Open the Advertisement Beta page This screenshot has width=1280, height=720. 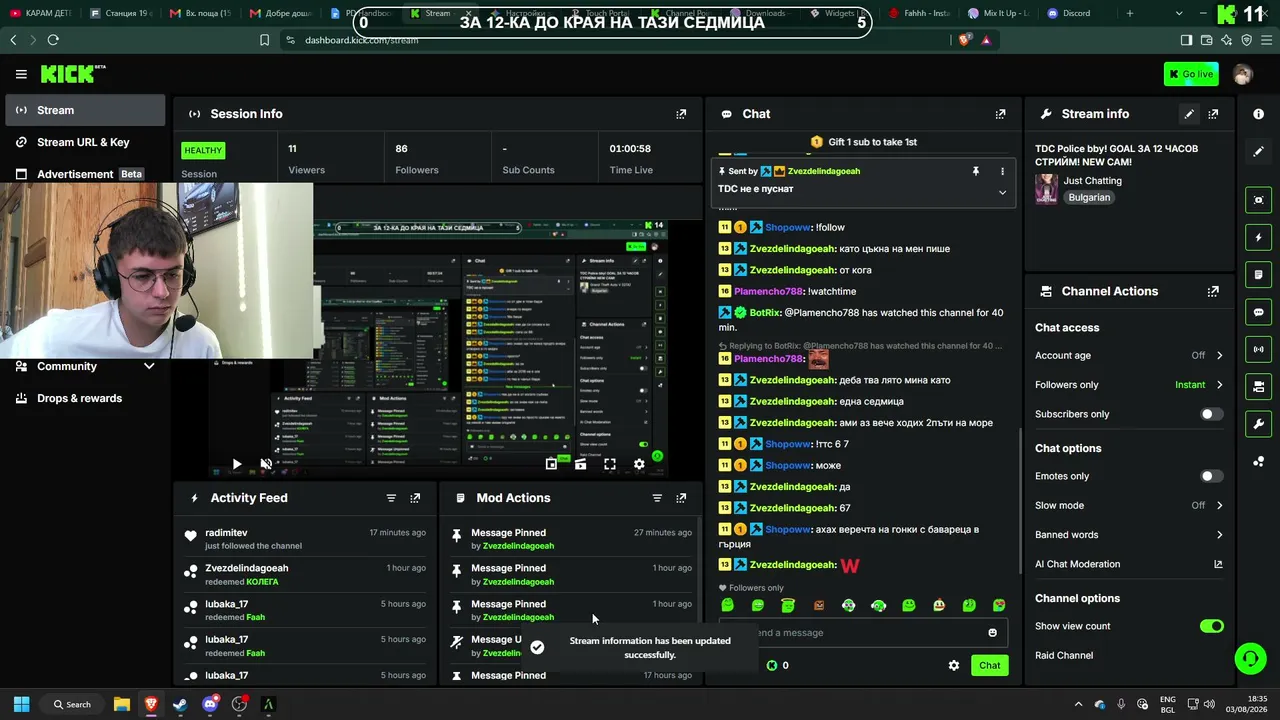coord(85,174)
